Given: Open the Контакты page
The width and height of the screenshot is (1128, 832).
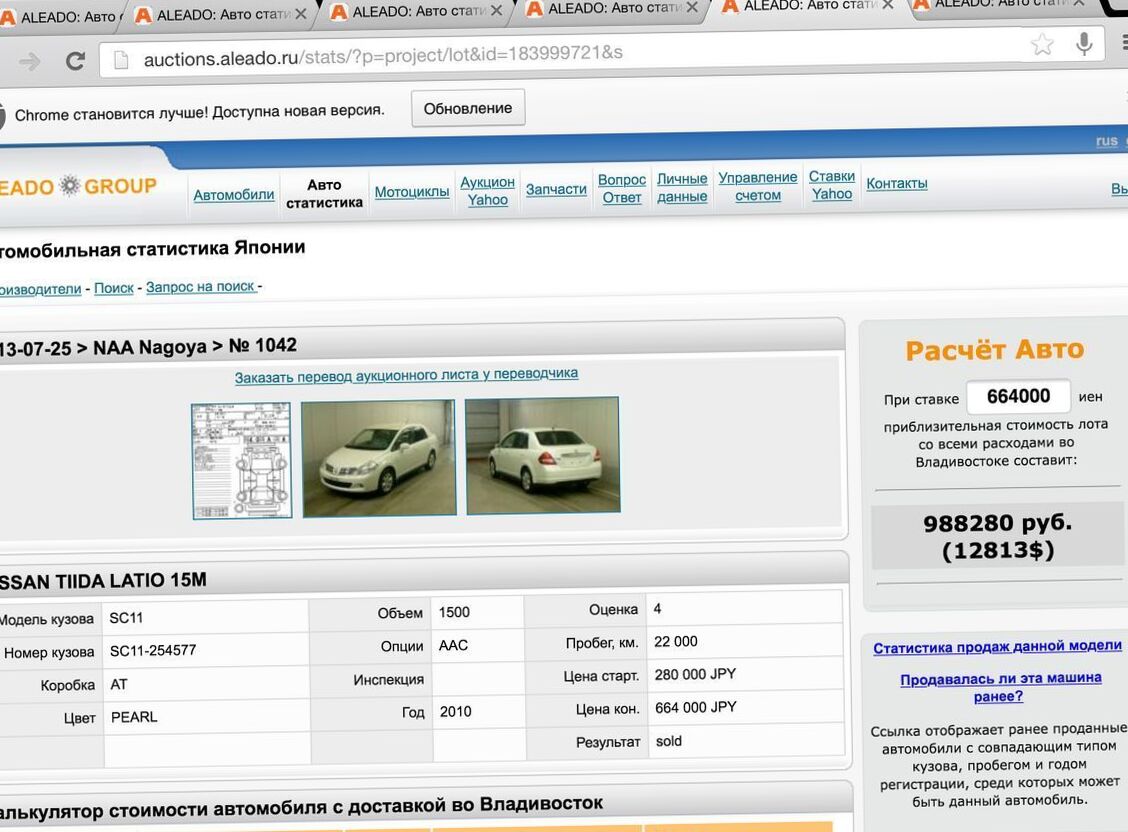Looking at the screenshot, I should tap(896, 183).
